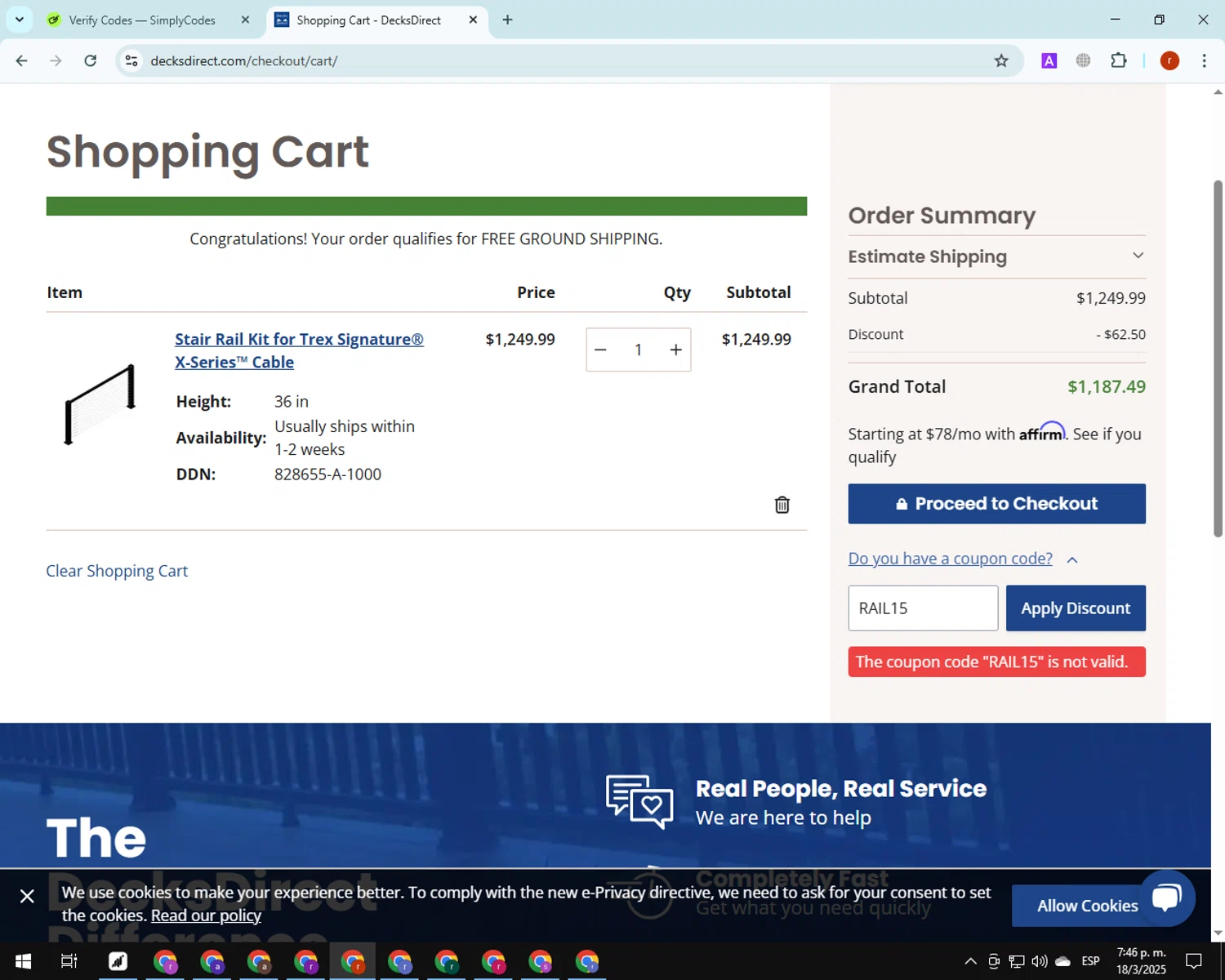Open the Chrome three-dot menu
This screenshot has width=1225, height=980.
pyautogui.click(x=1204, y=60)
